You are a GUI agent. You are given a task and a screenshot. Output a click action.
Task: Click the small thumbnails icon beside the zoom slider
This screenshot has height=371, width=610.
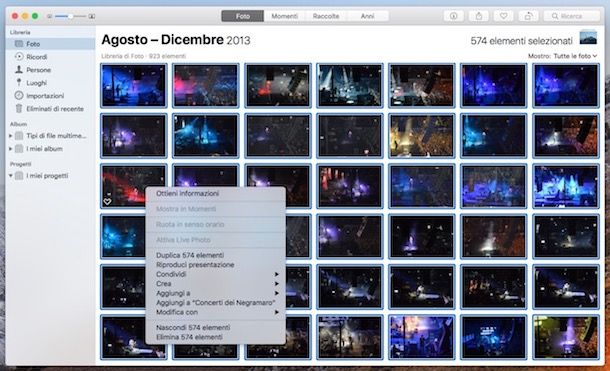coord(49,16)
